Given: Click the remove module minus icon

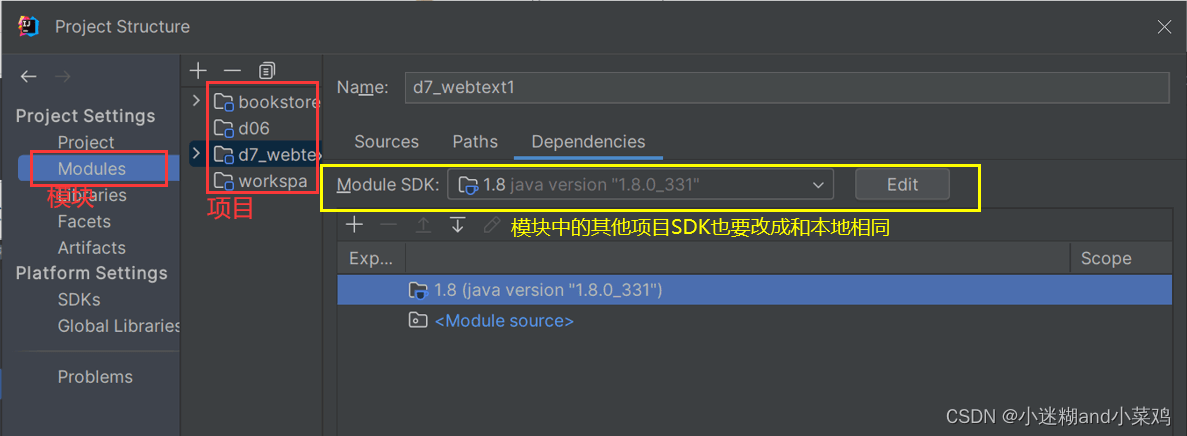Looking at the screenshot, I should (x=232, y=71).
